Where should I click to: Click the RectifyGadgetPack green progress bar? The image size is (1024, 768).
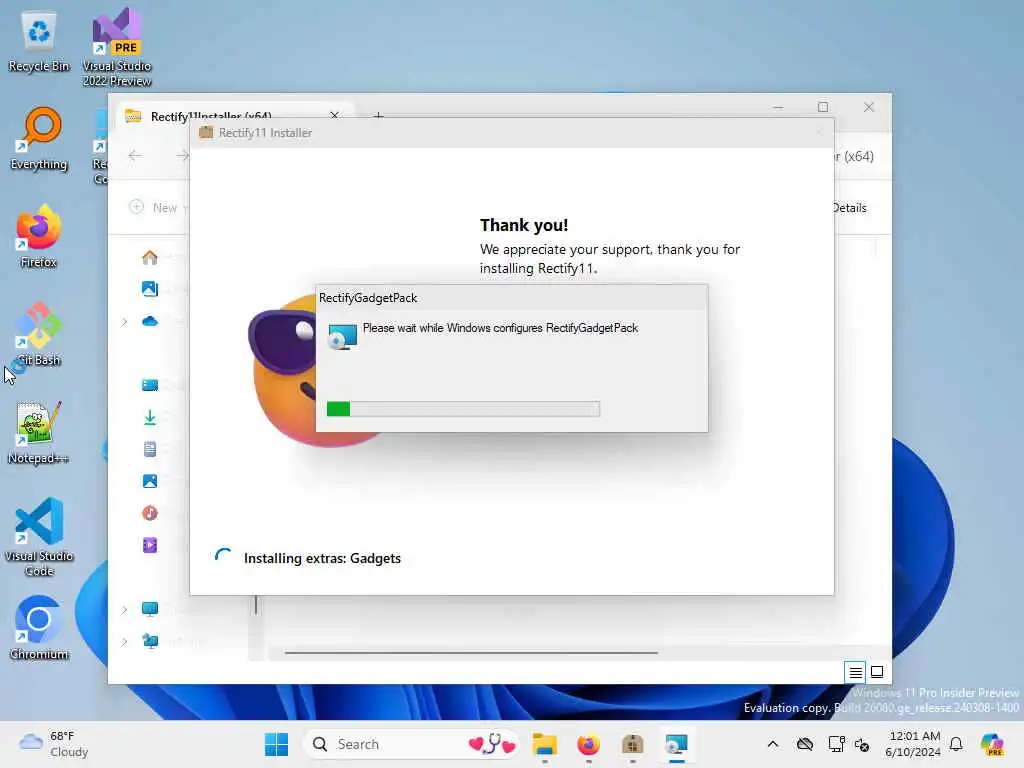(463, 409)
